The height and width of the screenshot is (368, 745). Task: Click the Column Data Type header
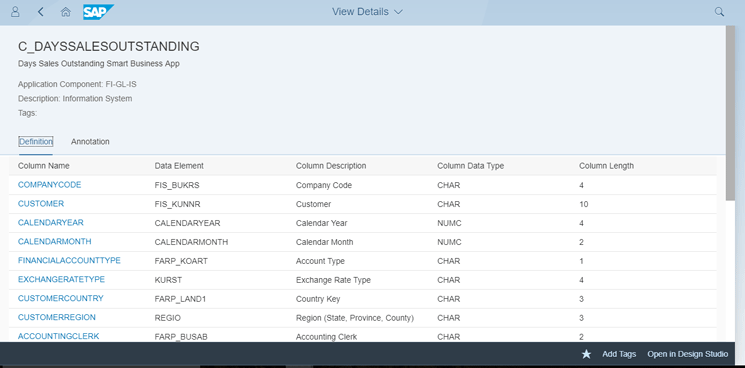pos(470,166)
